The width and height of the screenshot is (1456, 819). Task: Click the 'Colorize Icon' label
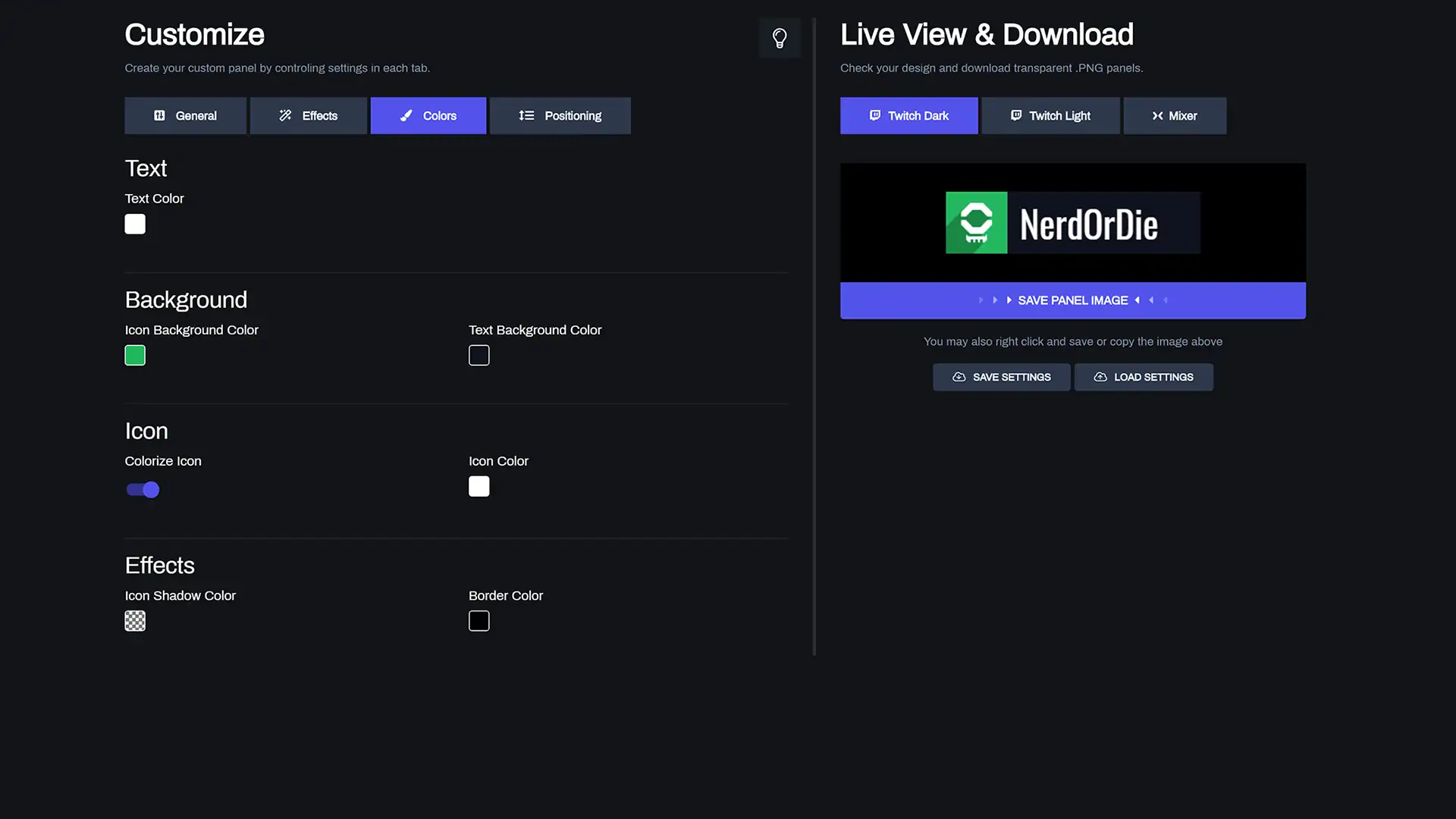point(163,461)
